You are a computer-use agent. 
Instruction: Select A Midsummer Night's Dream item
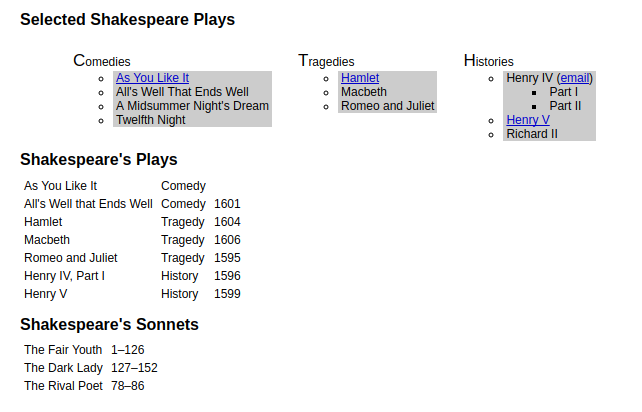click(x=192, y=106)
